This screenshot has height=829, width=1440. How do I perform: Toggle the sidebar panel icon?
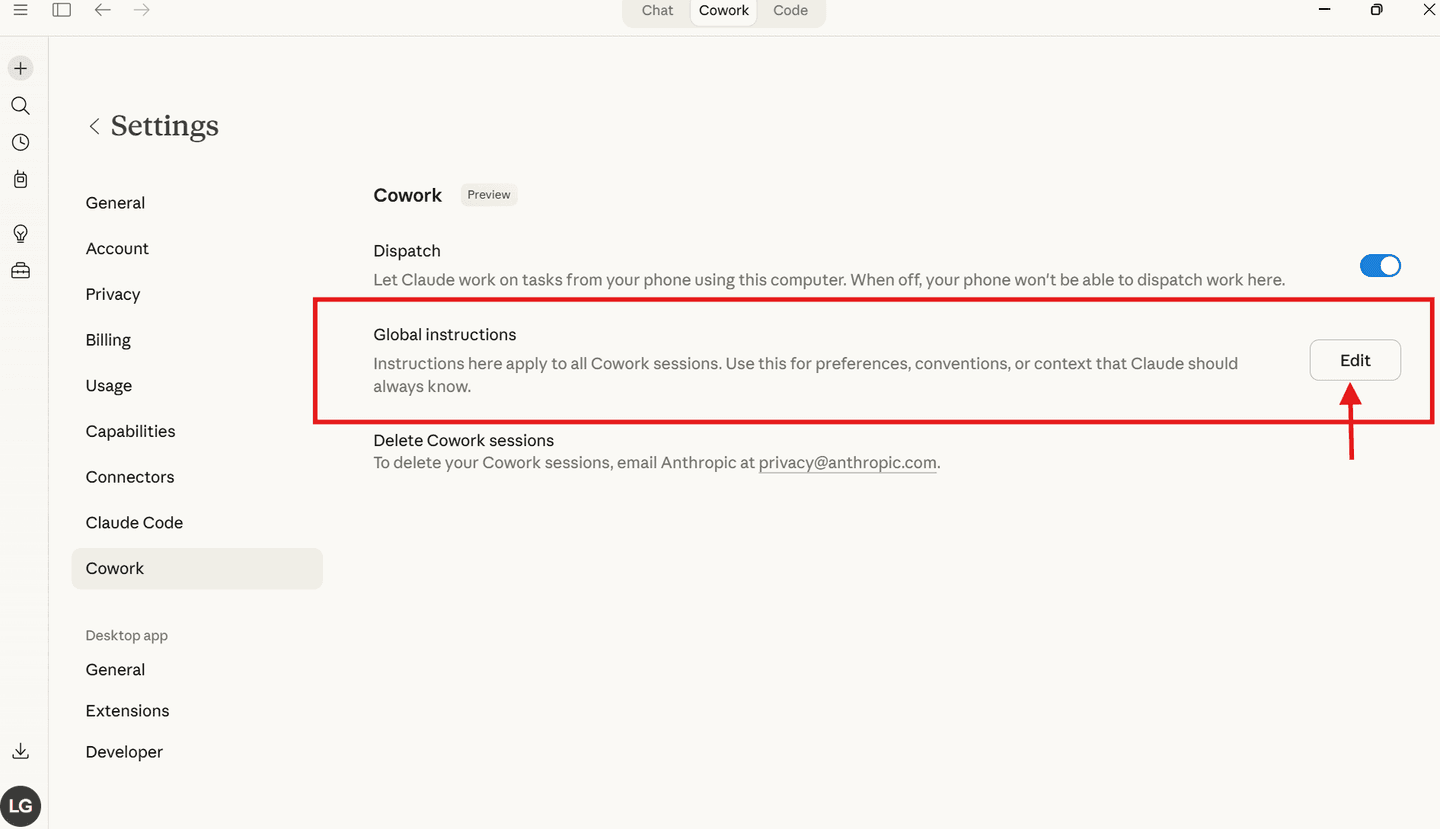[62, 10]
